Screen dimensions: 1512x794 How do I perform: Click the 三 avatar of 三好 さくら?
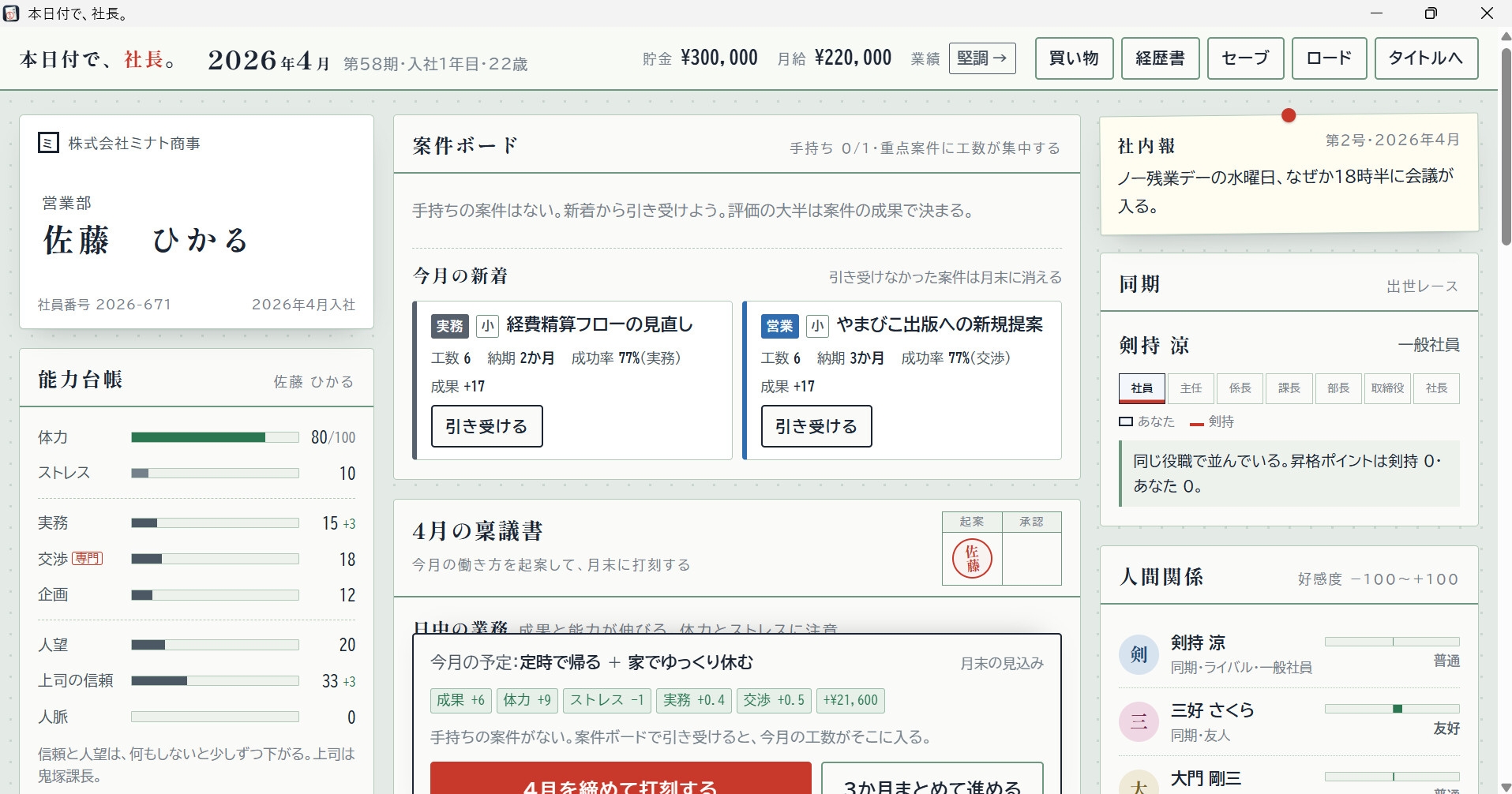point(1139,721)
